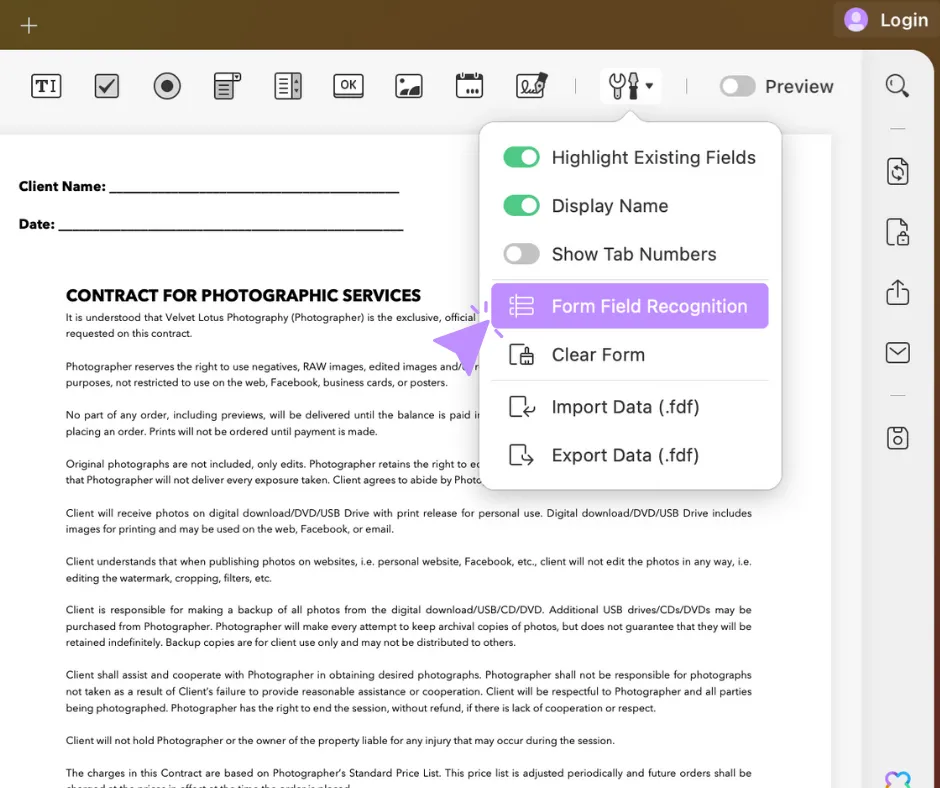Disable Highlight Existing Fields
This screenshot has height=788, width=940.
pos(520,157)
